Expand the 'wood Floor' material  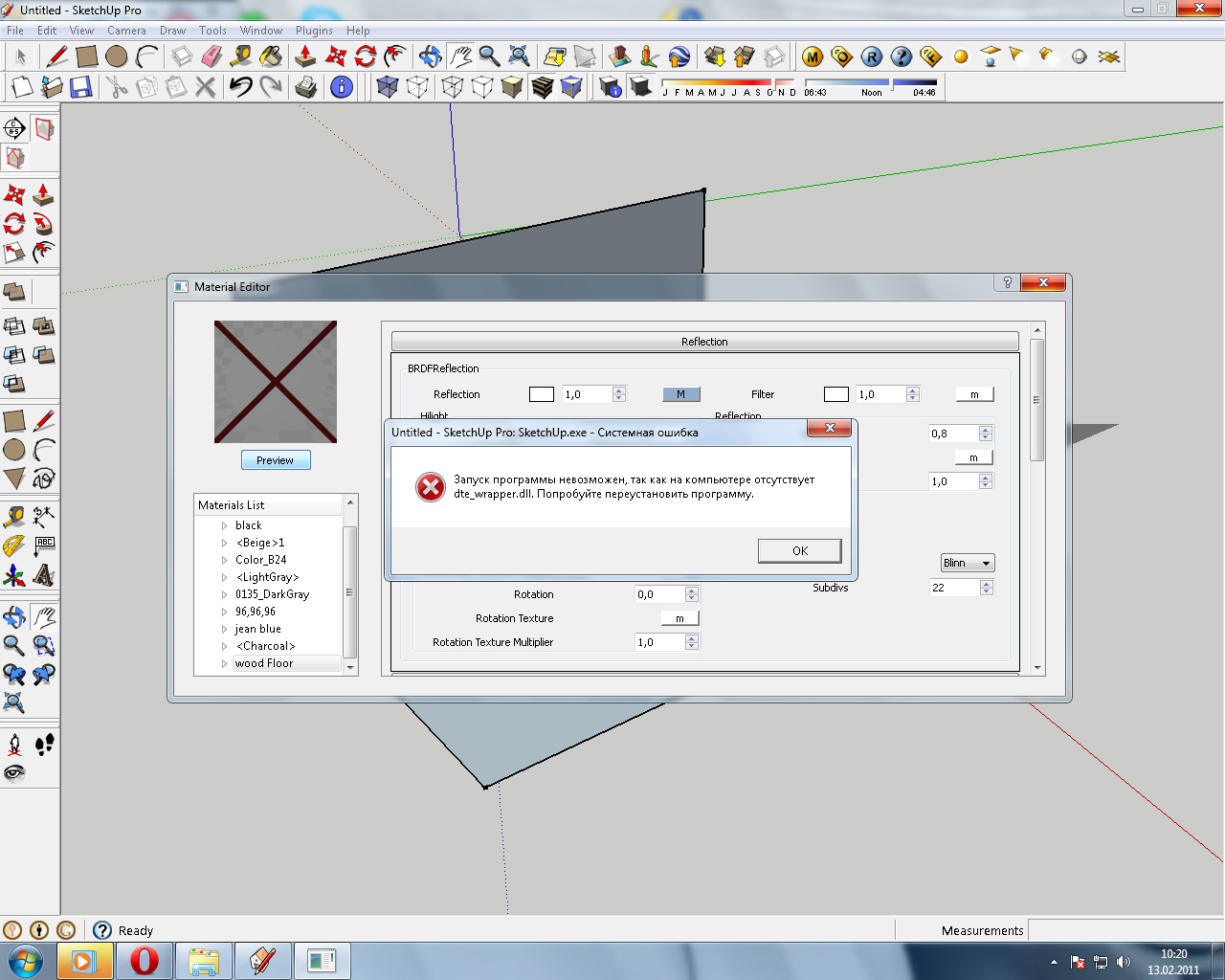(225, 663)
